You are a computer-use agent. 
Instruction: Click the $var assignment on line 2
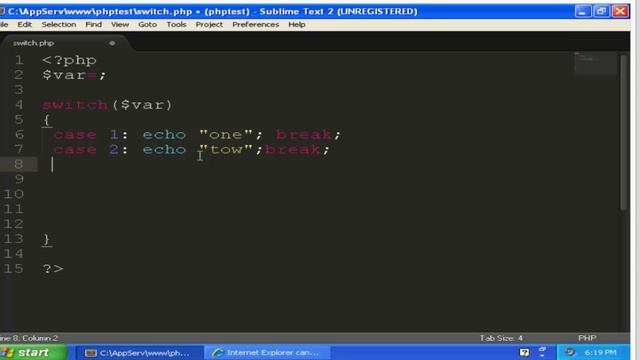(x=74, y=75)
